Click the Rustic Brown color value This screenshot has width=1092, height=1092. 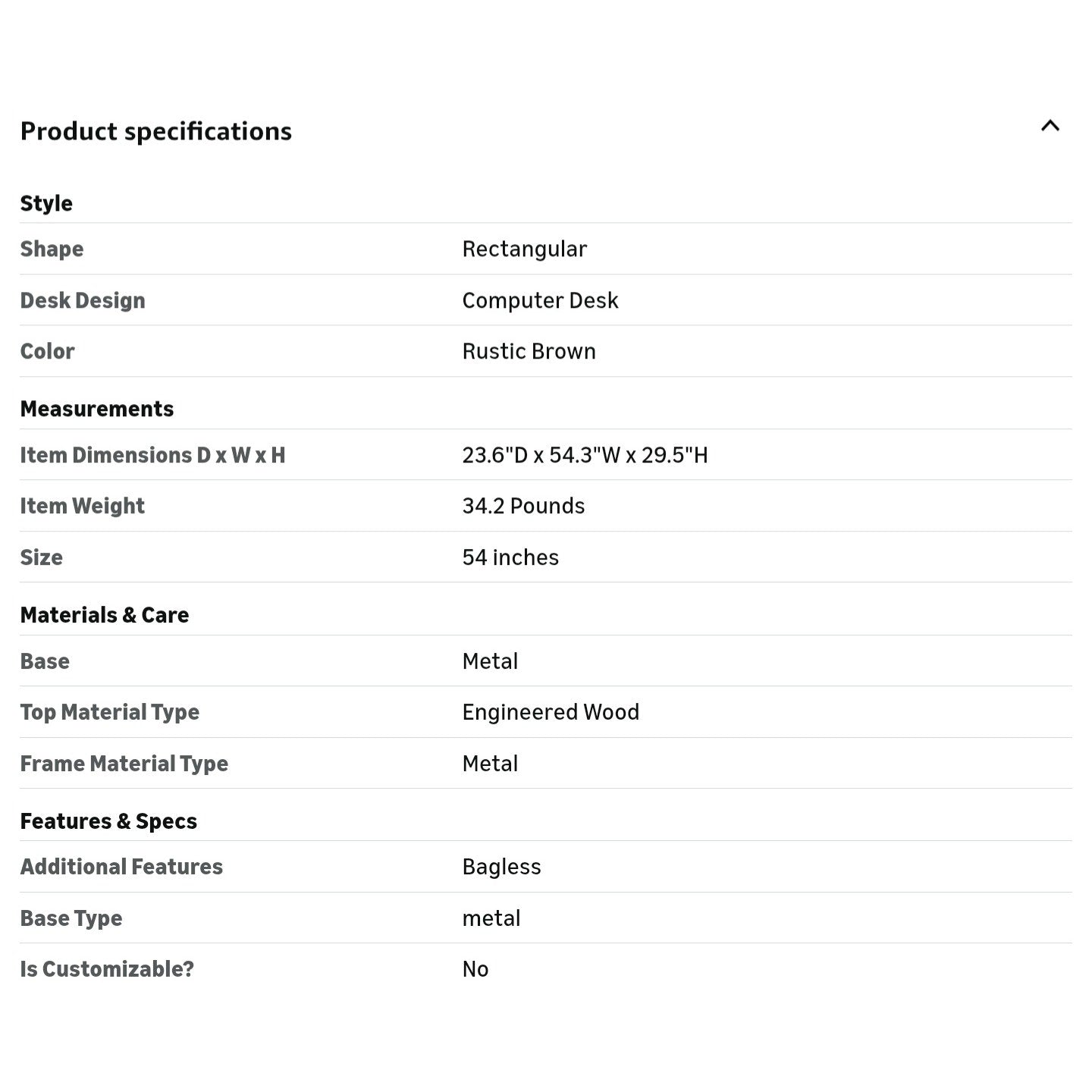coord(529,351)
